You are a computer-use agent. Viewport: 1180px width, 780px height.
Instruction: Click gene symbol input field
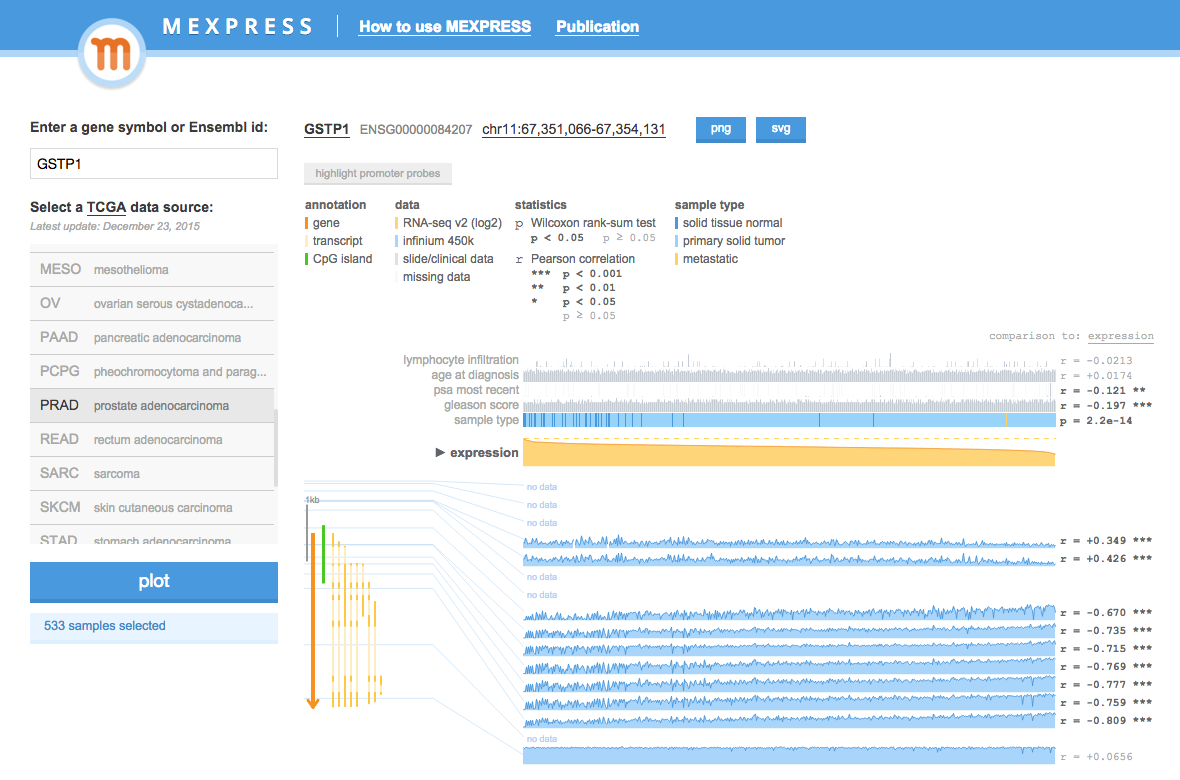(x=153, y=164)
